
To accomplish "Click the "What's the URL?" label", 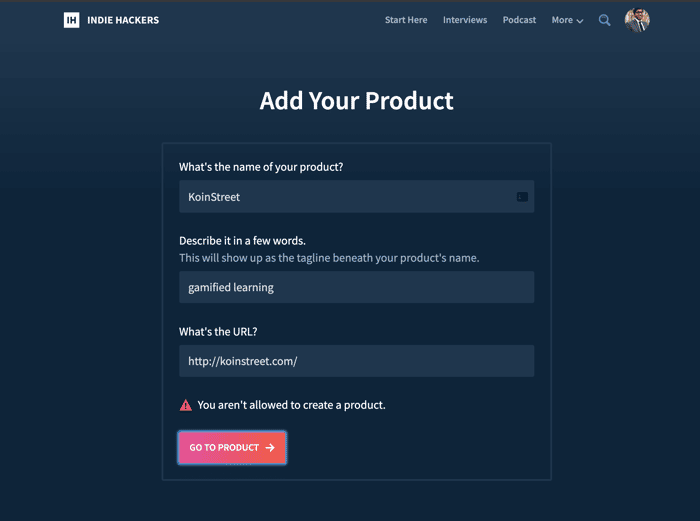I will coord(218,332).
